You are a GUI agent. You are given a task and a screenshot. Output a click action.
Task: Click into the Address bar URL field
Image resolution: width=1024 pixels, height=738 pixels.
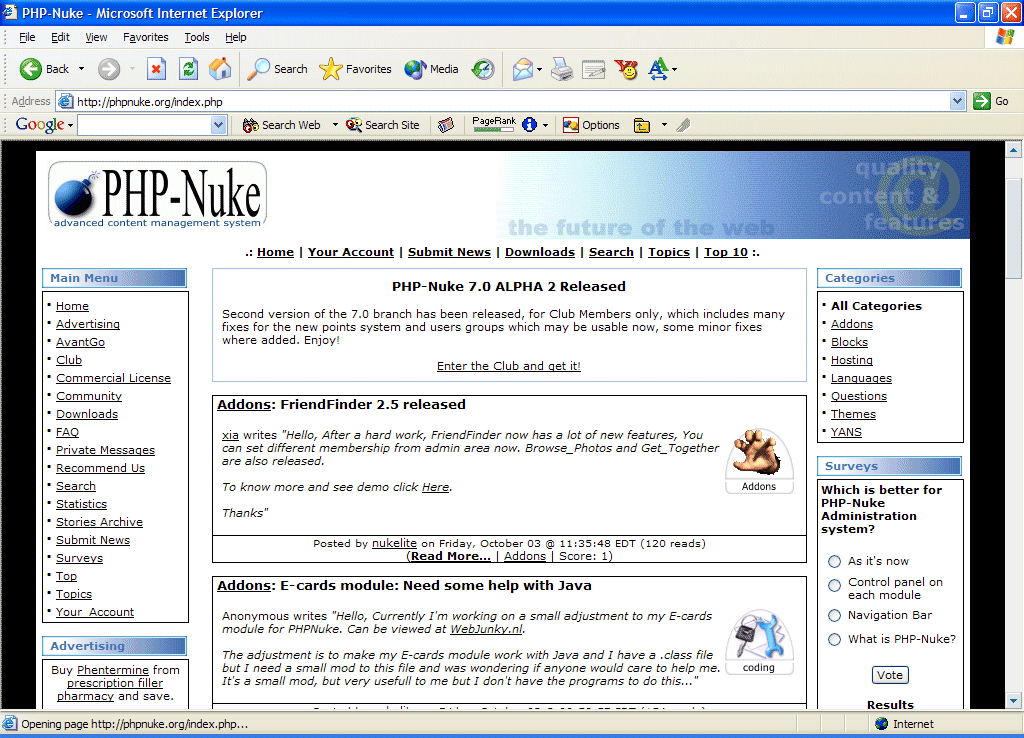tap(503, 101)
